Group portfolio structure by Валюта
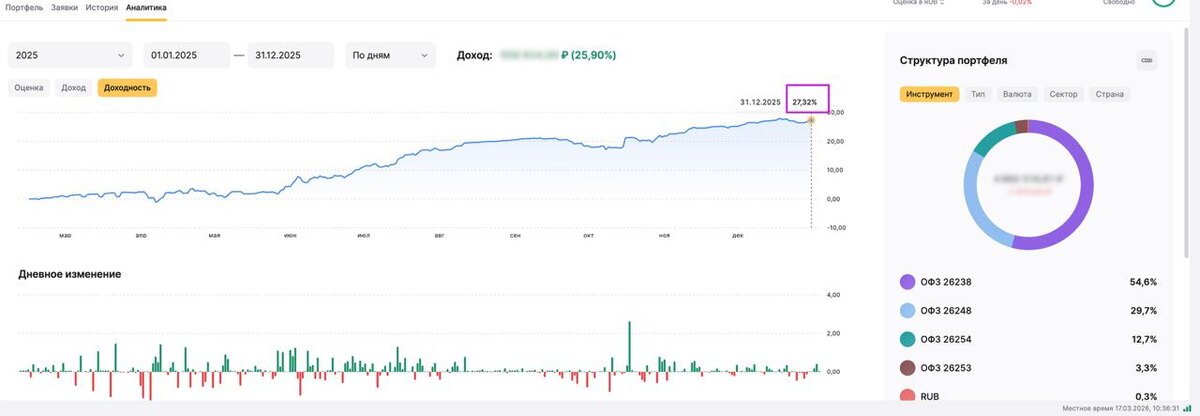This screenshot has width=1200, height=416. 1017,94
